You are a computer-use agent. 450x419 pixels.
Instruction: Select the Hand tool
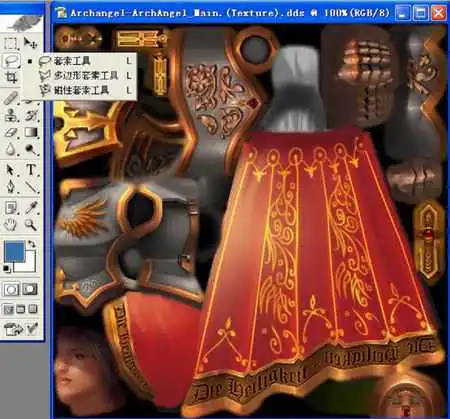click(11, 225)
